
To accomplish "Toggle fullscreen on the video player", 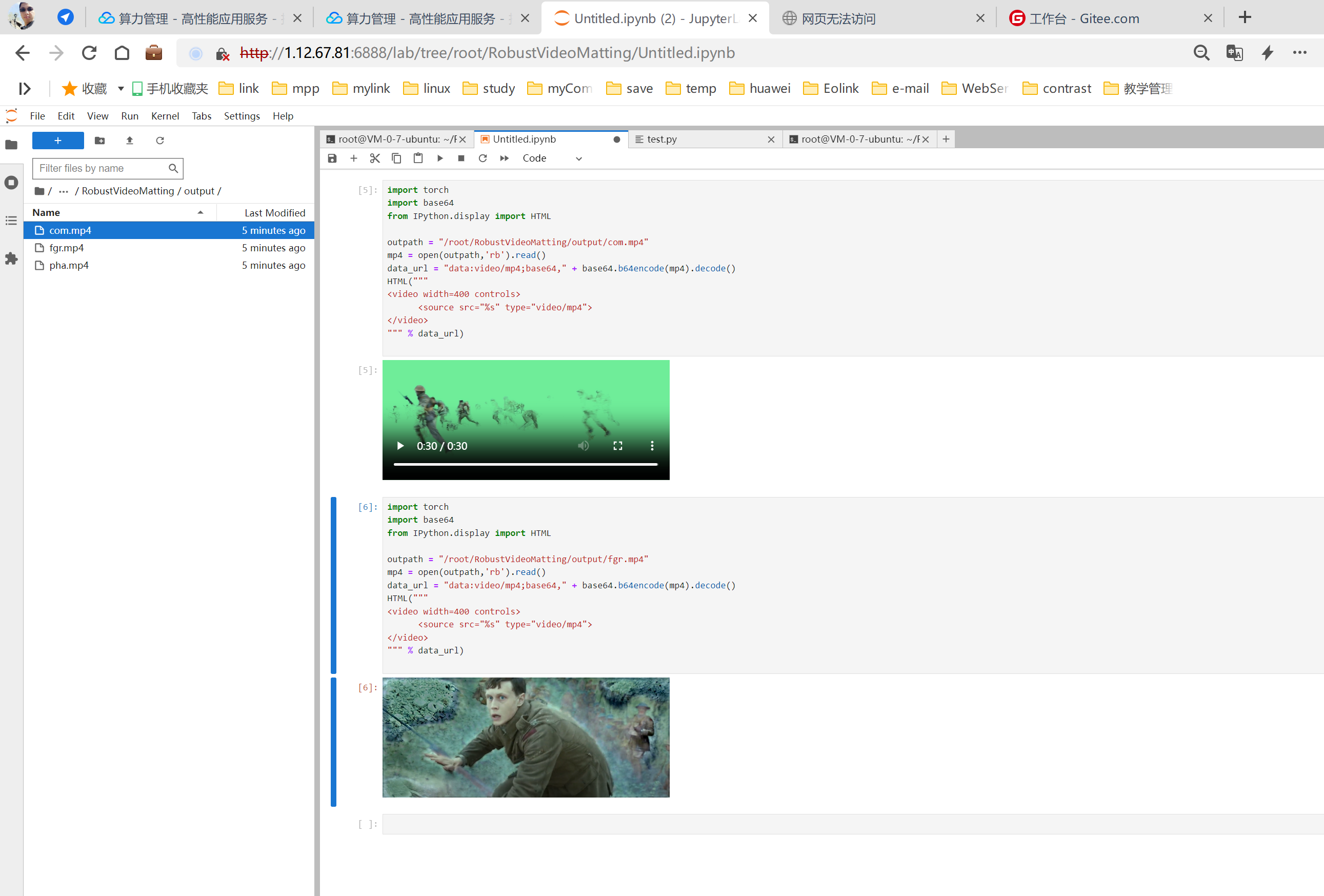I will coord(619,446).
